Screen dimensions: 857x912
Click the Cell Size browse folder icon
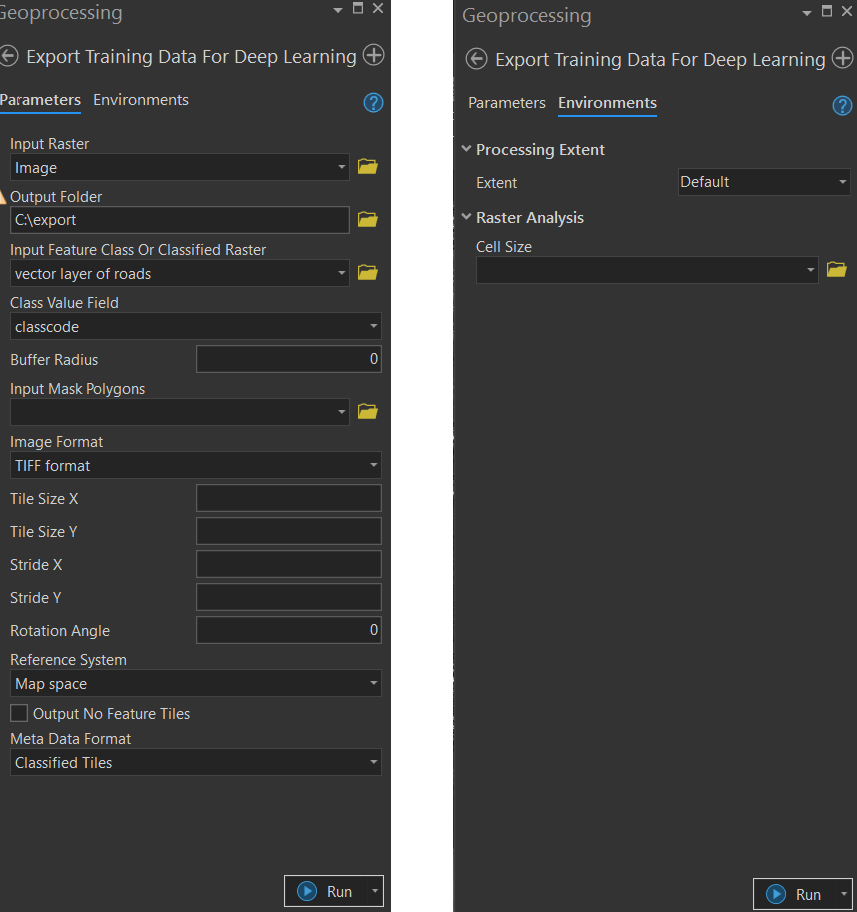pos(836,270)
